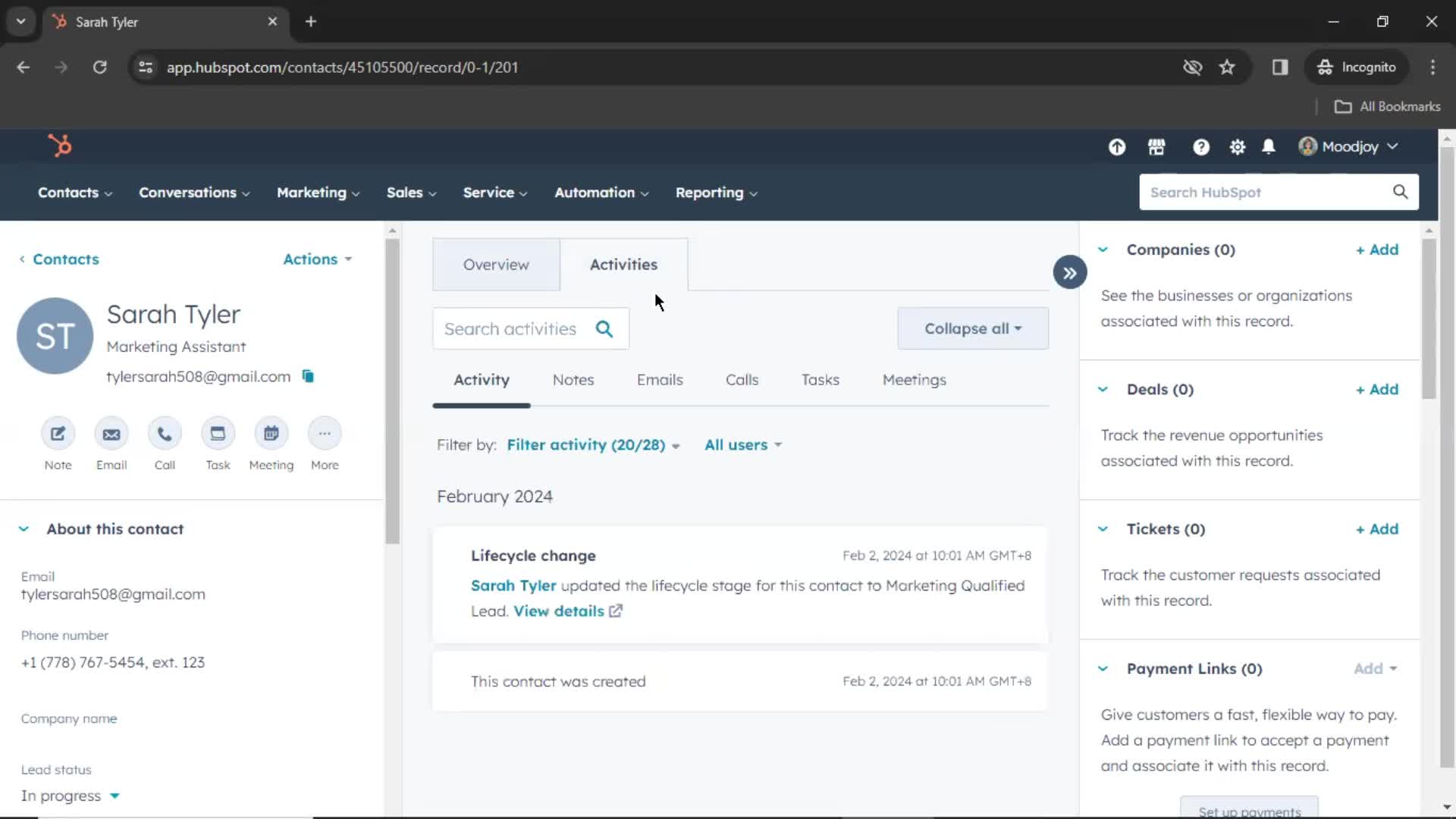1456x819 pixels.
Task: Open the Sales navigation menu
Action: [x=412, y=193]
